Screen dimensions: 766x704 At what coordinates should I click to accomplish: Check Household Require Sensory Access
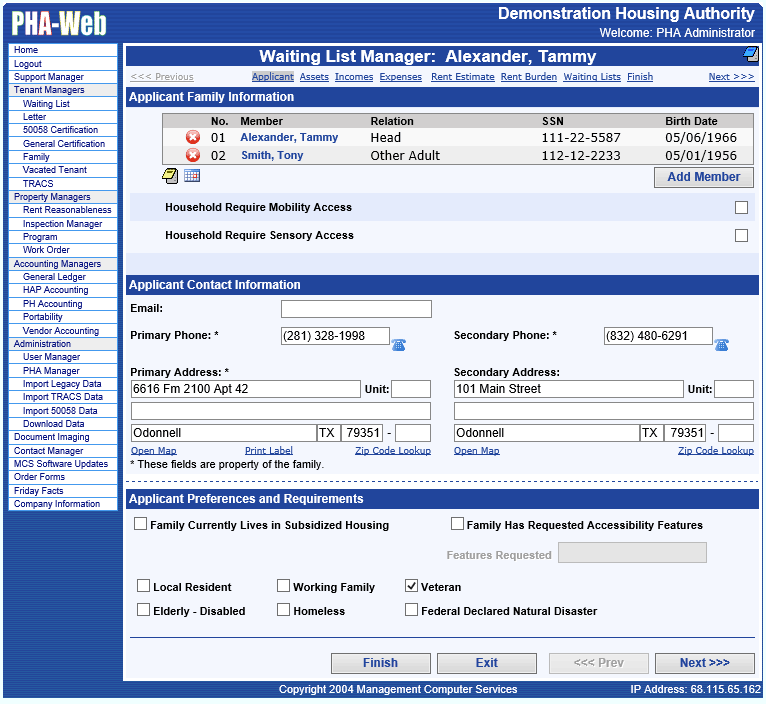click(x=741, y=235)
